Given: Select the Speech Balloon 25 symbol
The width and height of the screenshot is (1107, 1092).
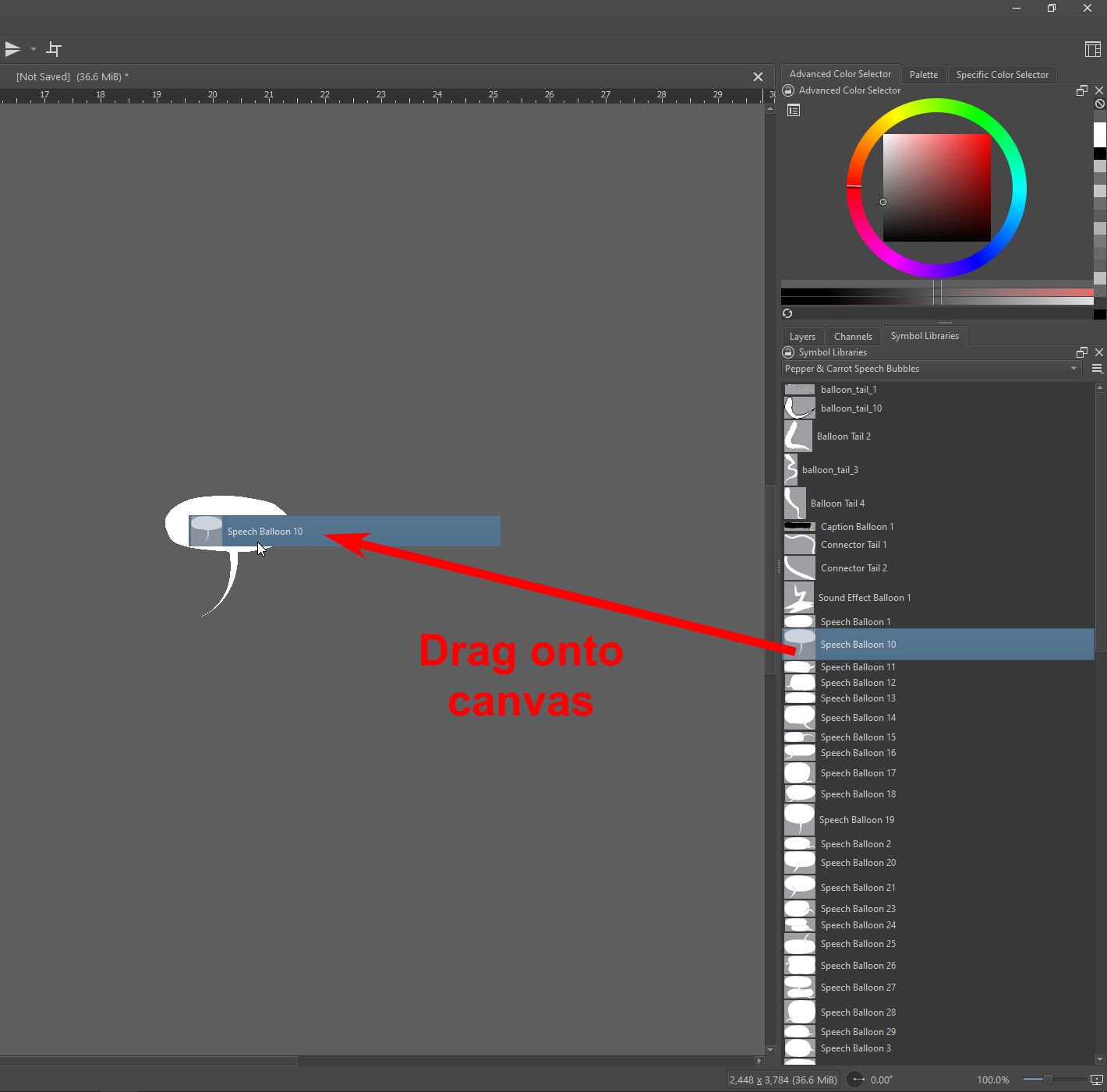Looking at the screenshot, I should (939, 944).
